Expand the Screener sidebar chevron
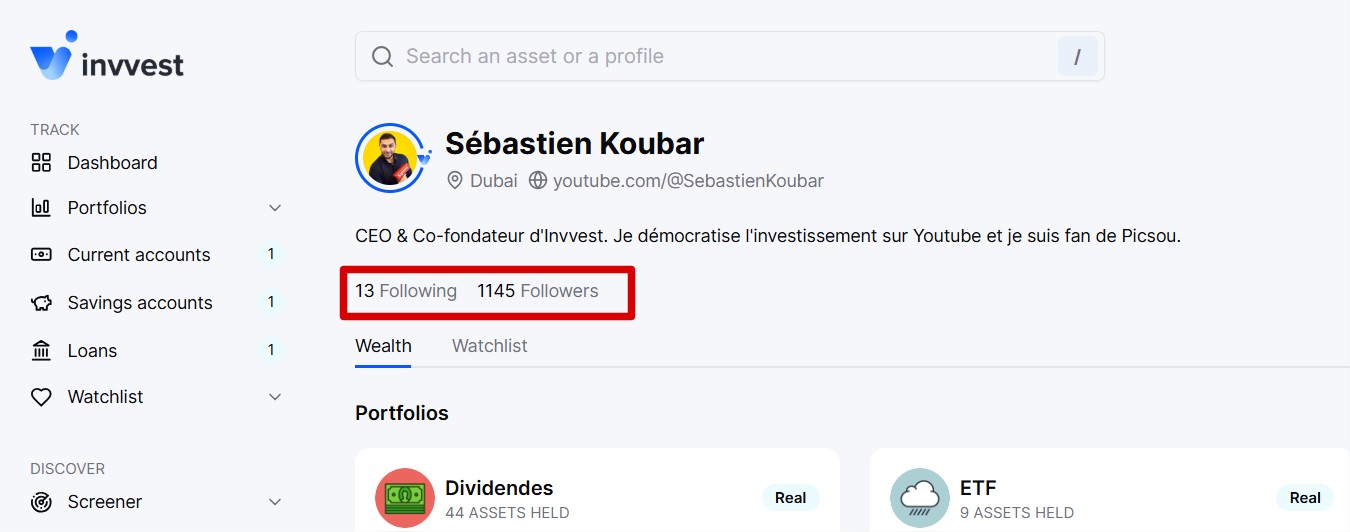This screenshot has width=1350, height=532. pos(276,502)
